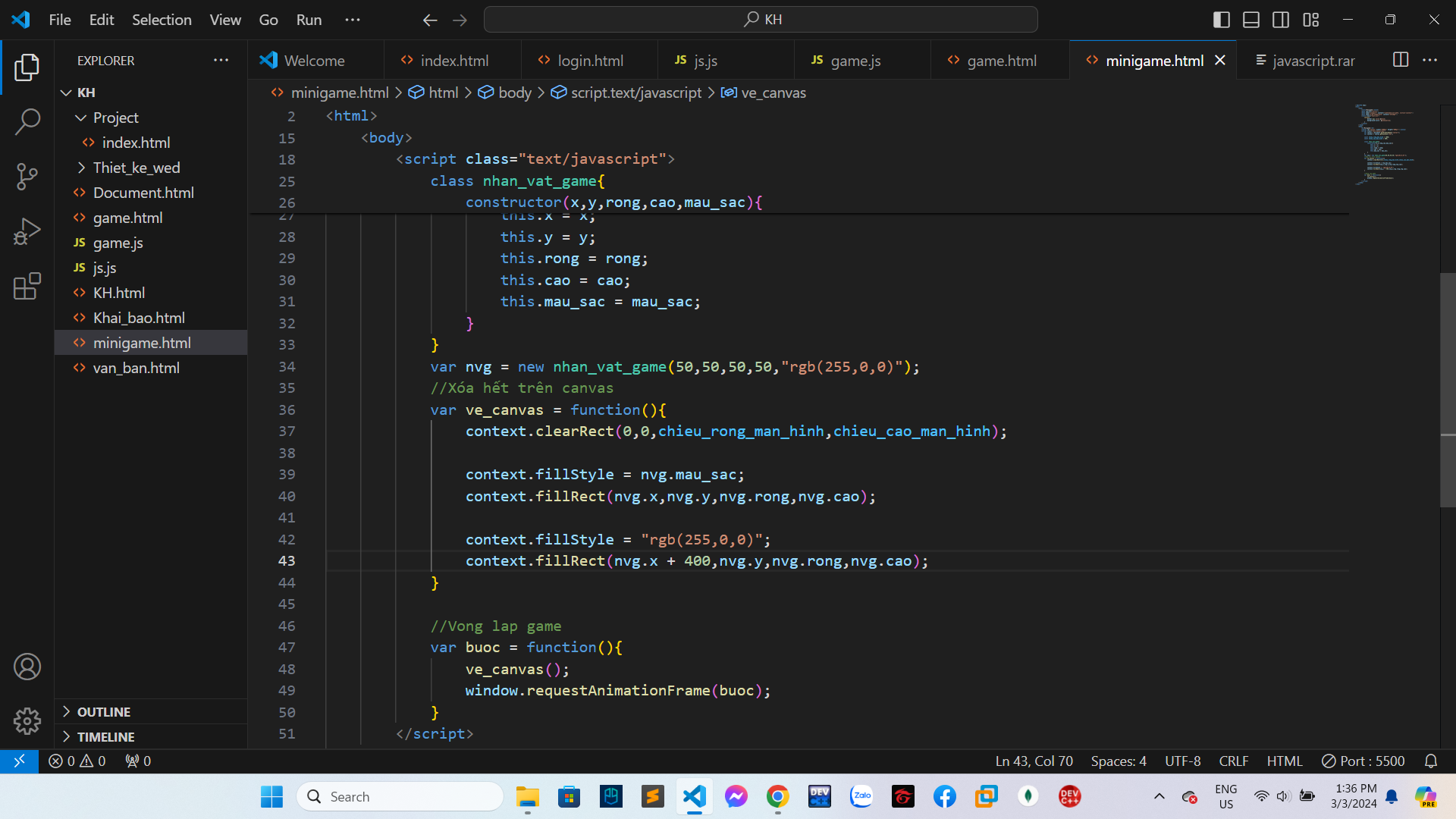Expand the OUTLINE section

[104, 711]
